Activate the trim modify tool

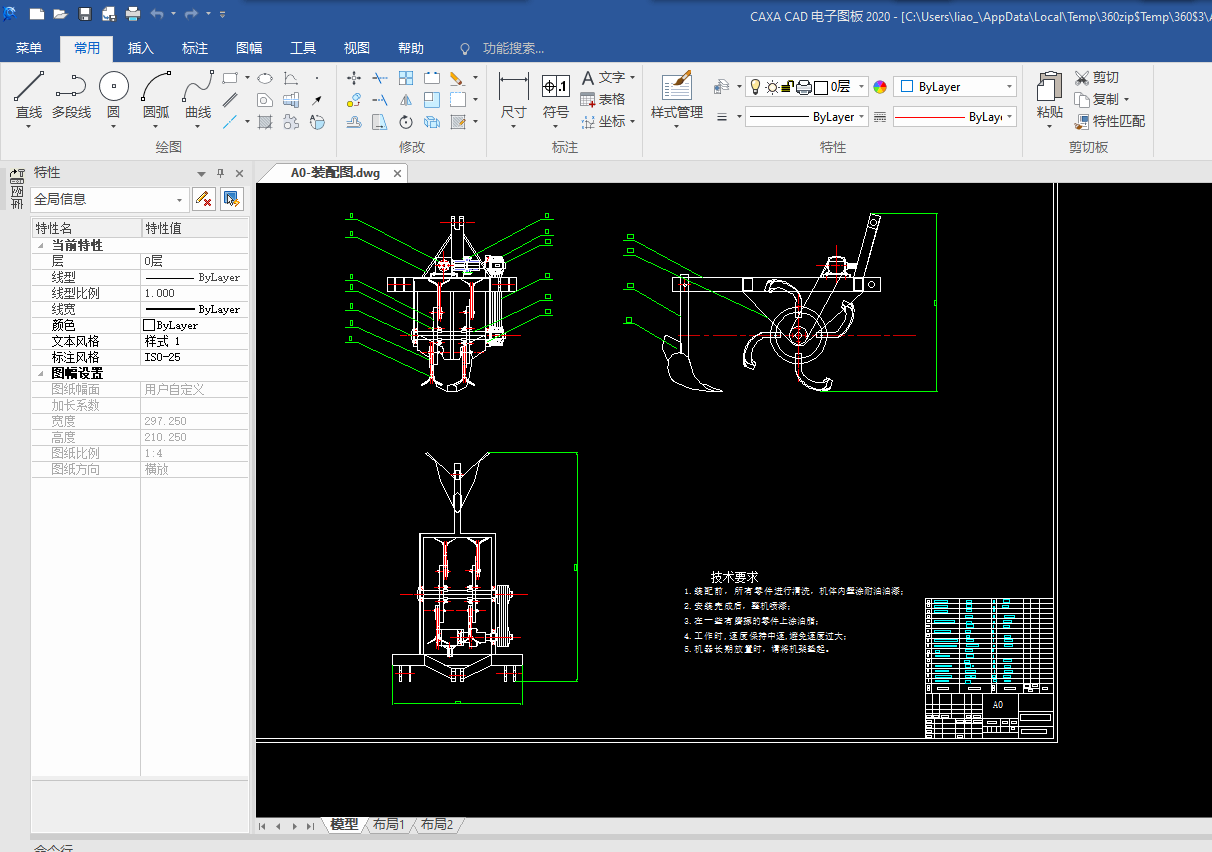[x=380, y=77]
